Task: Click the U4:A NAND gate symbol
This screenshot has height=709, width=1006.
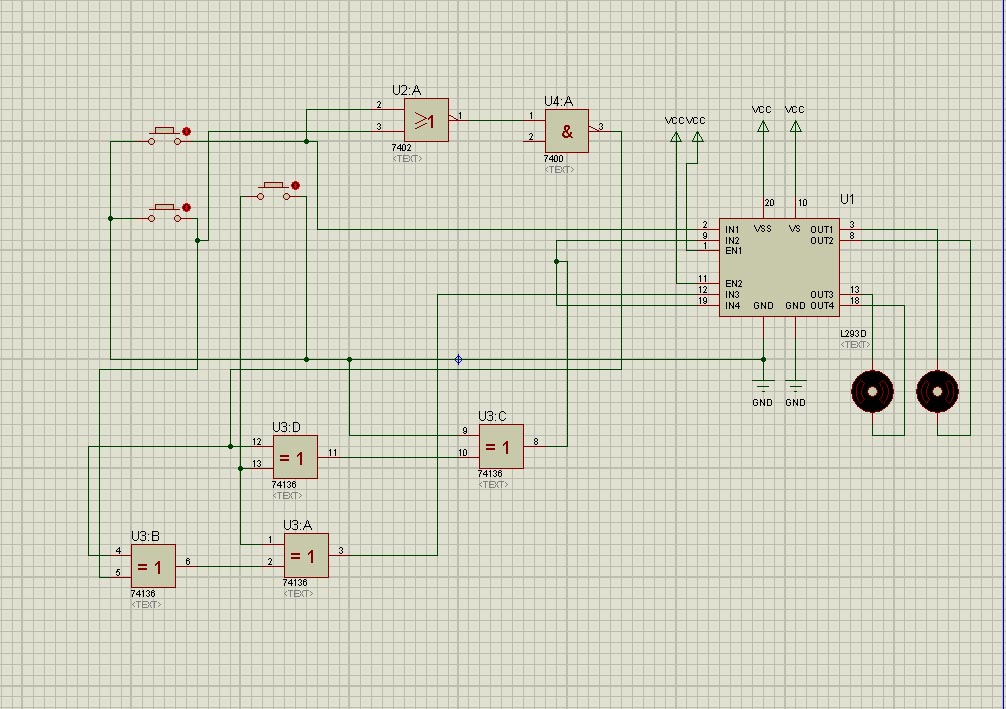Action: tap(566, 130)
